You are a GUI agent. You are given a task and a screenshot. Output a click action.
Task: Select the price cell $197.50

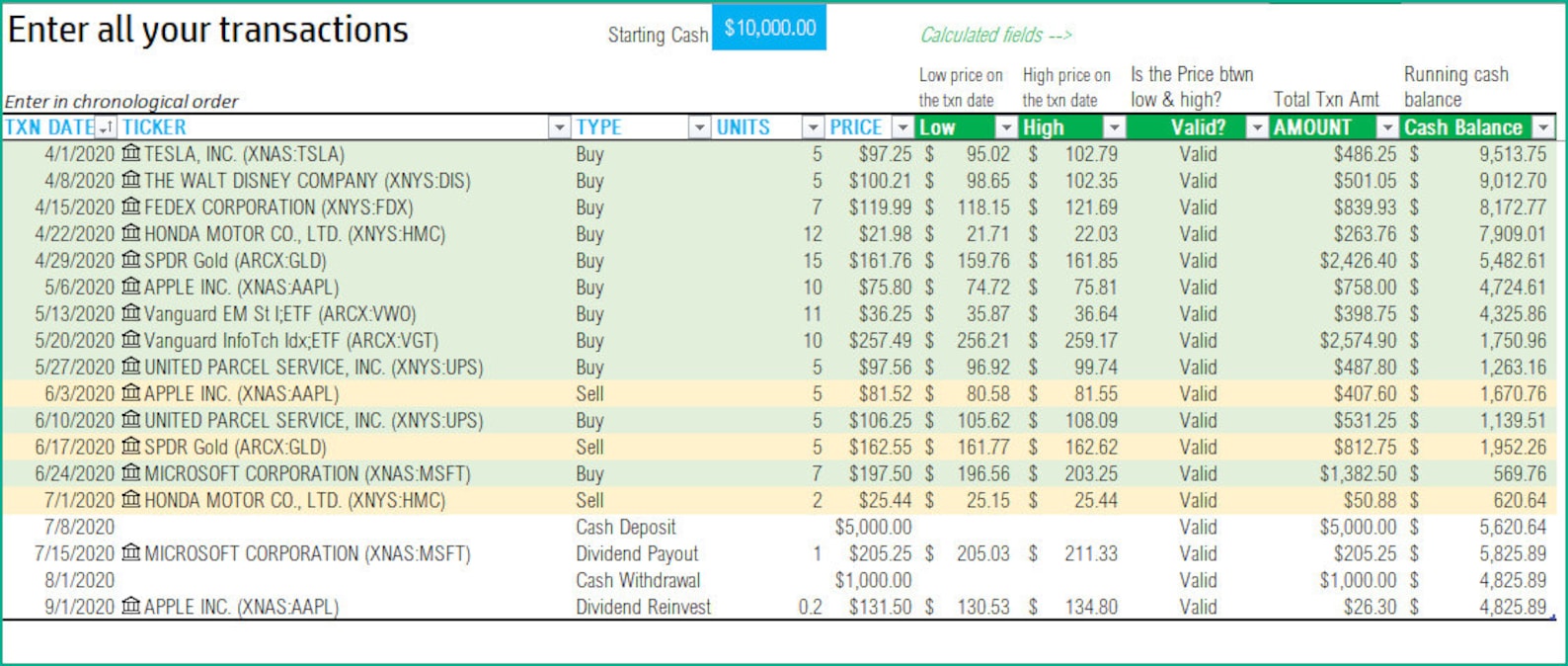click(x=881, y=474)
